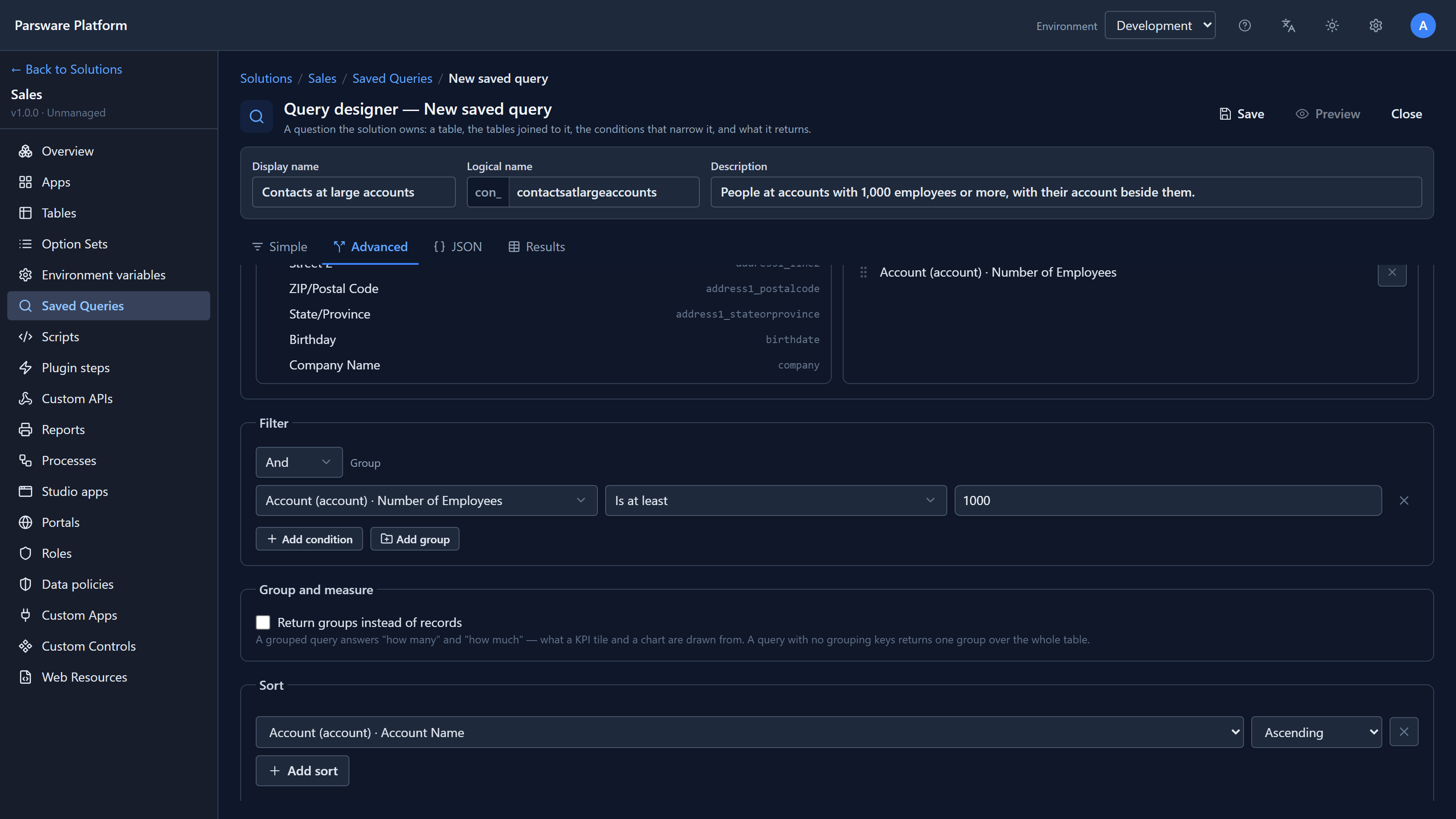Click the Tables icon in sidebar
1456x819 pixels.
tap(25, 213)
